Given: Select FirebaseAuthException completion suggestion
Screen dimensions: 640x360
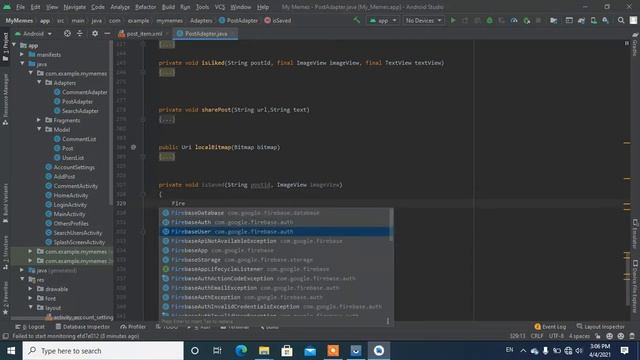Looking at the screenshot, I should coord(274,297).
